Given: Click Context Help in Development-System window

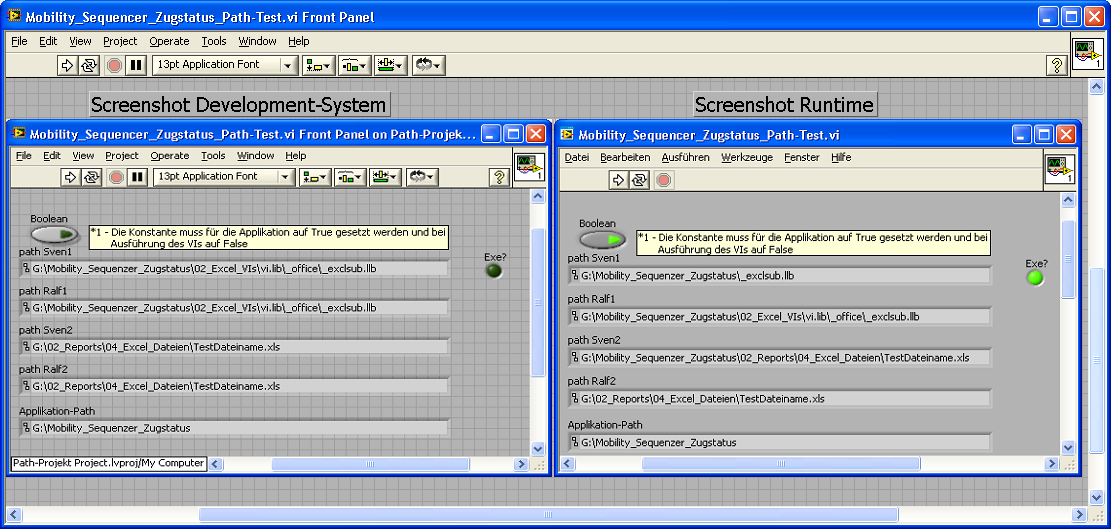Looking at the screenshot, I should point(500,177).
